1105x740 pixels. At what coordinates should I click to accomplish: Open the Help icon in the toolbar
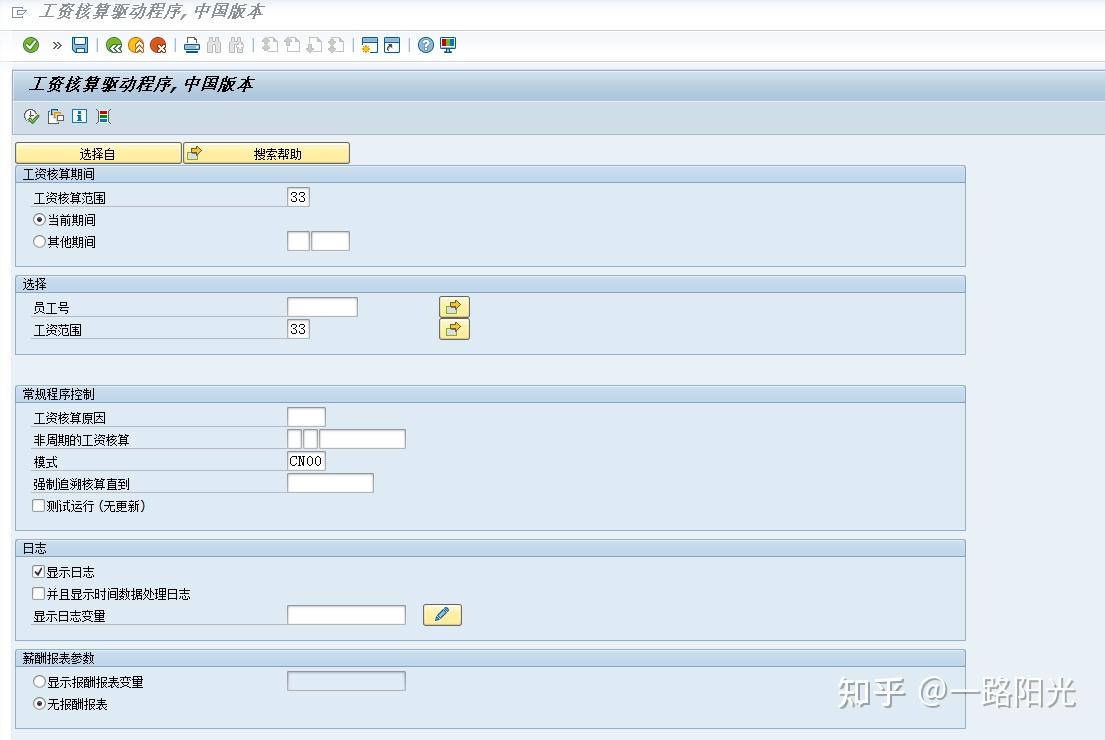click(425, 45)
